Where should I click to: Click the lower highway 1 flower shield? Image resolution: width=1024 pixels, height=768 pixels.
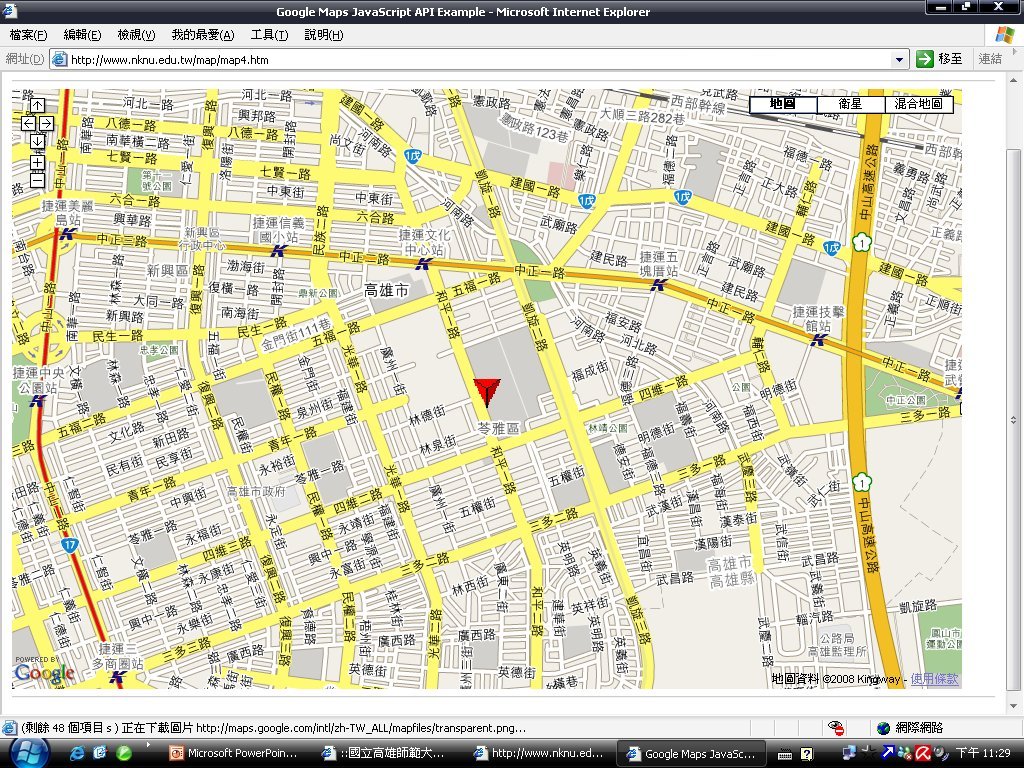[x=862, y=483]
